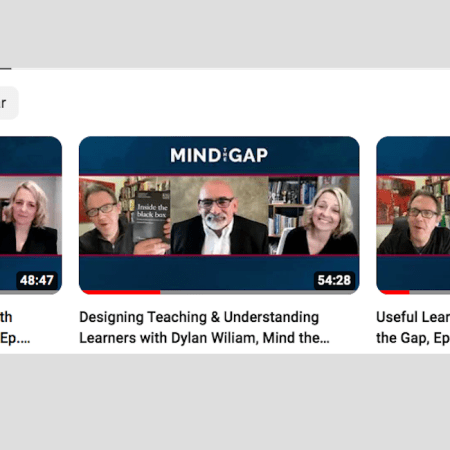Open the 'Useful Lear...' video thumbnail
The image size is (450, 450).
click(x=413, y=215)
